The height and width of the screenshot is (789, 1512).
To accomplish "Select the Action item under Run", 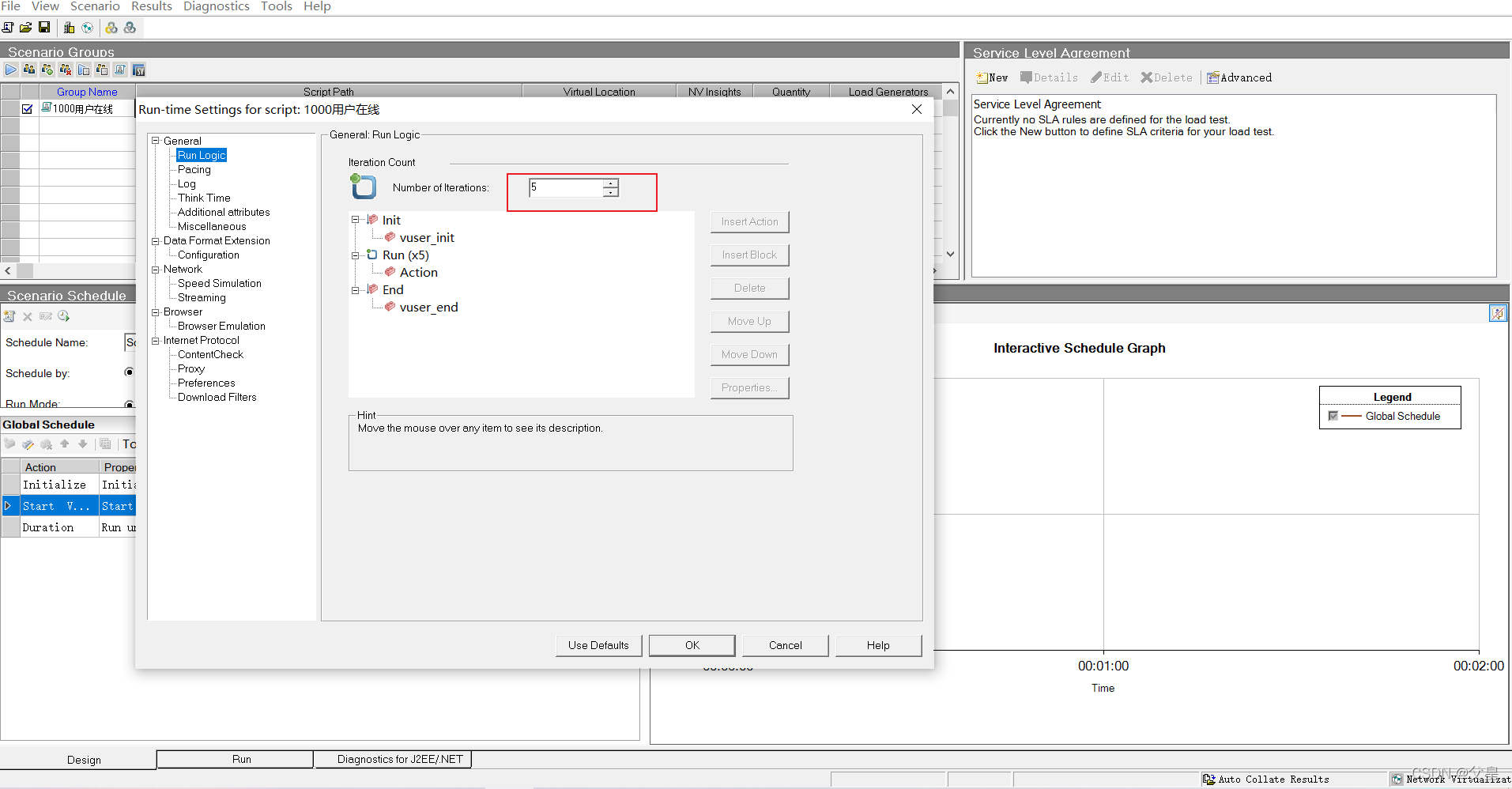I will coord(419,273).
